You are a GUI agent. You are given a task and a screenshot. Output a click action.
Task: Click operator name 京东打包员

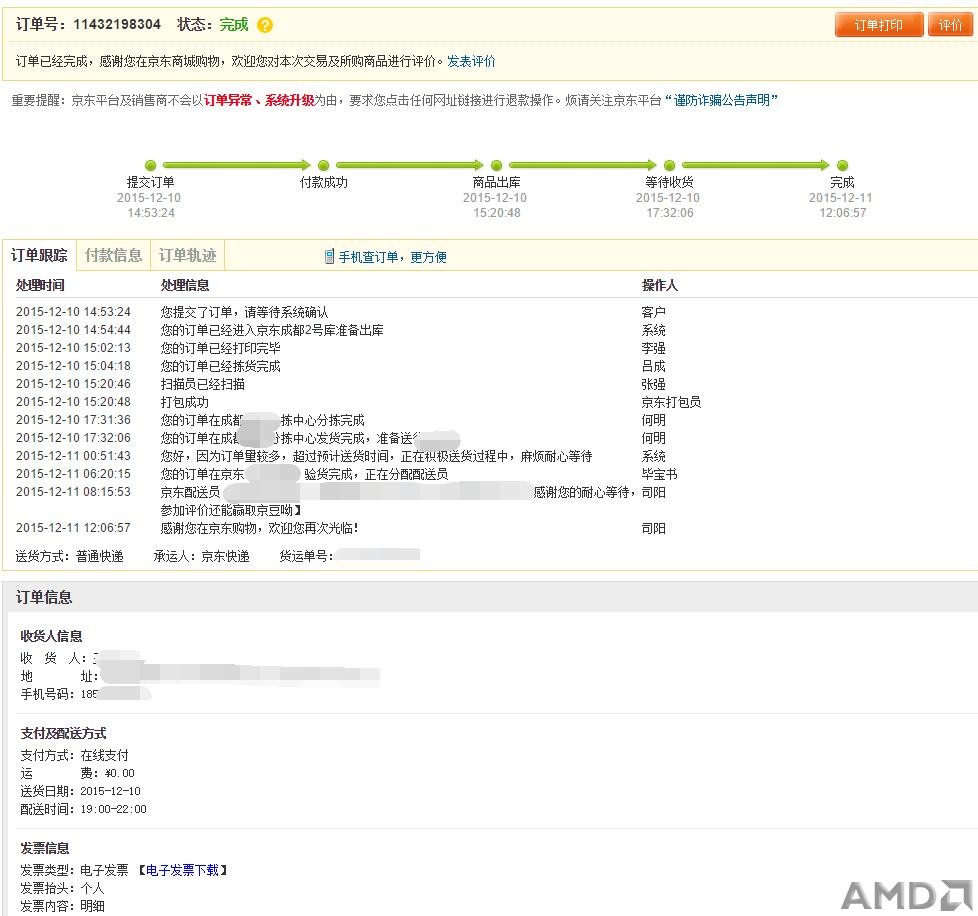click(671, 402)
